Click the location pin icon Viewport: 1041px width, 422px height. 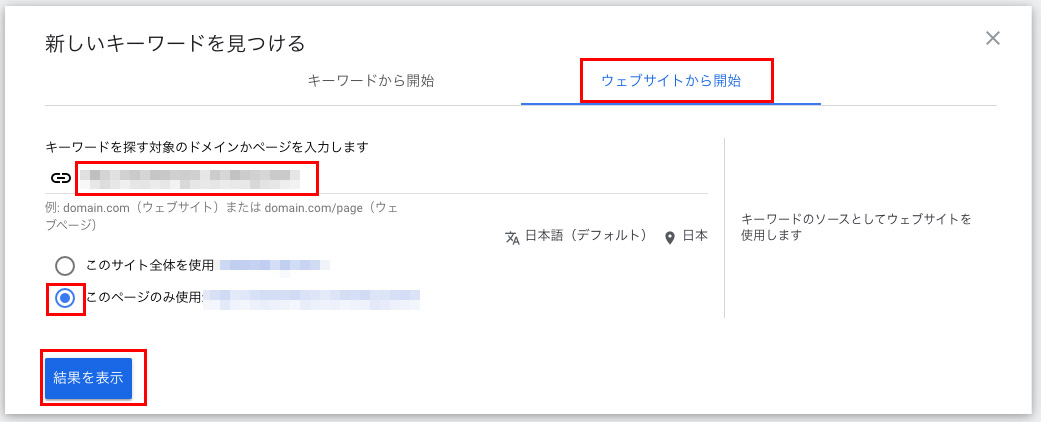(x=670, y=238)
